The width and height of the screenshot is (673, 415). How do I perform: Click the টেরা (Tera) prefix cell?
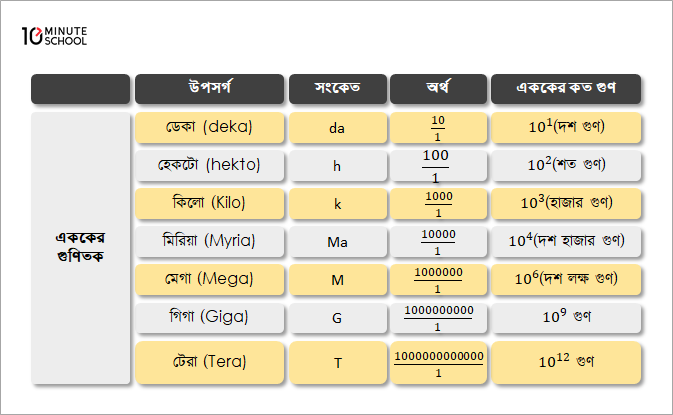[209, 362]
